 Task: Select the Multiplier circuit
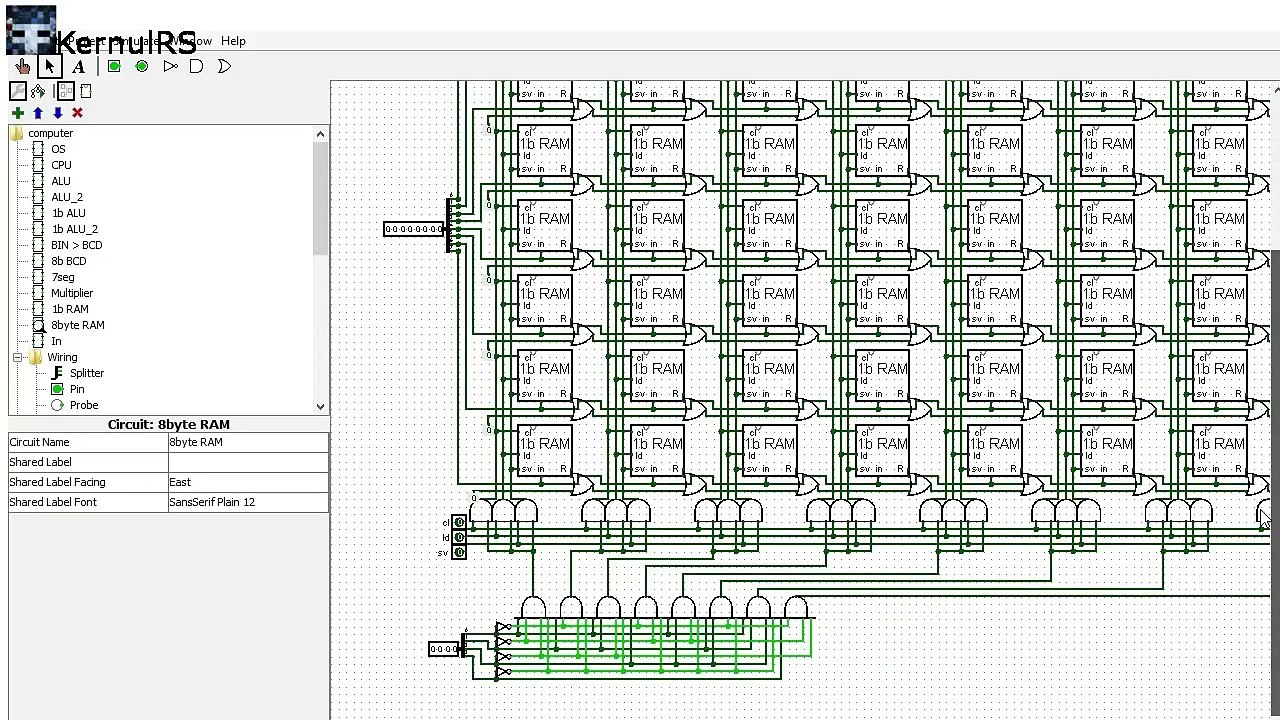(72, 293)
